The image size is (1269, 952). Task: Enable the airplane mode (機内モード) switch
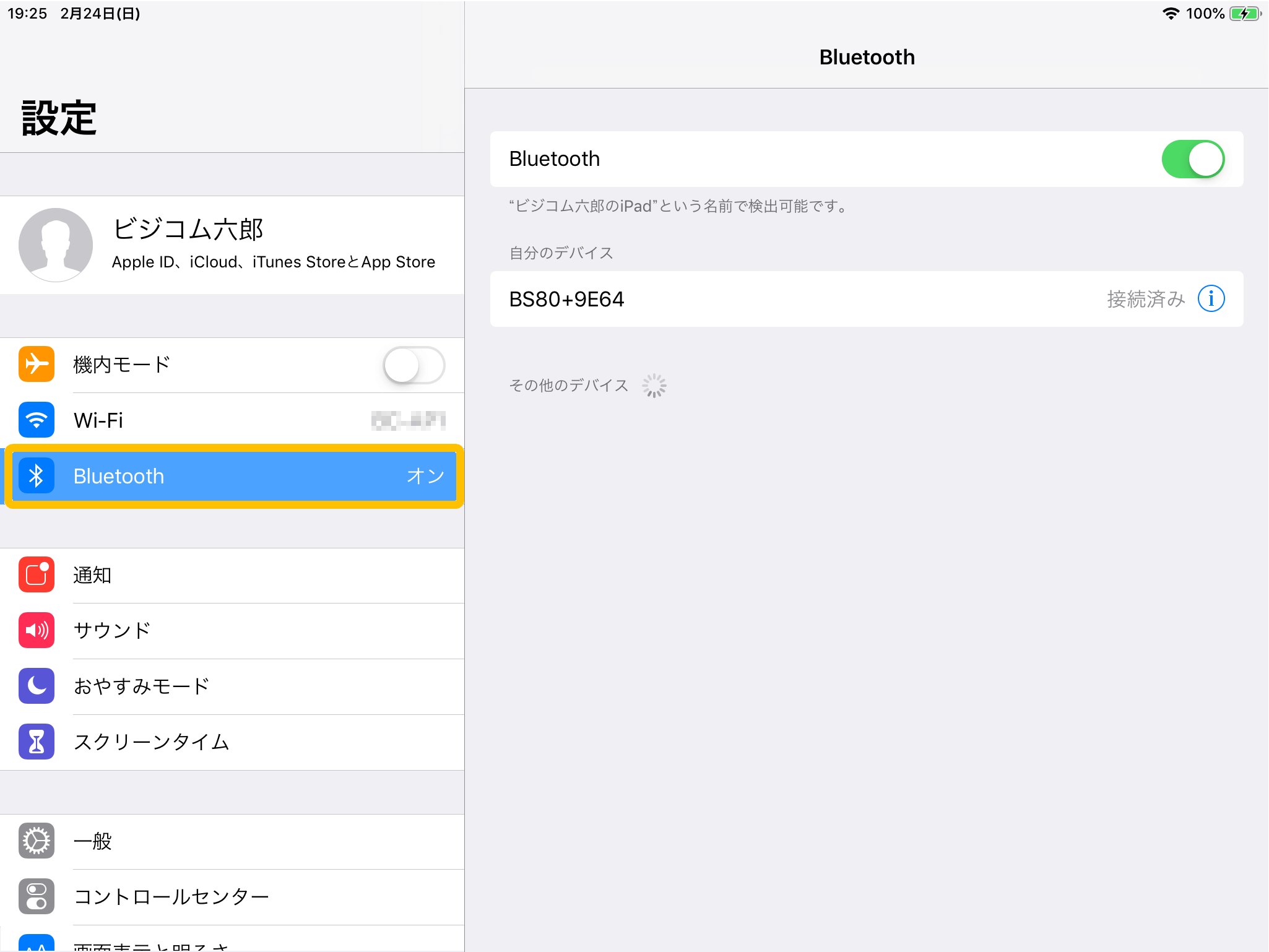414,365
